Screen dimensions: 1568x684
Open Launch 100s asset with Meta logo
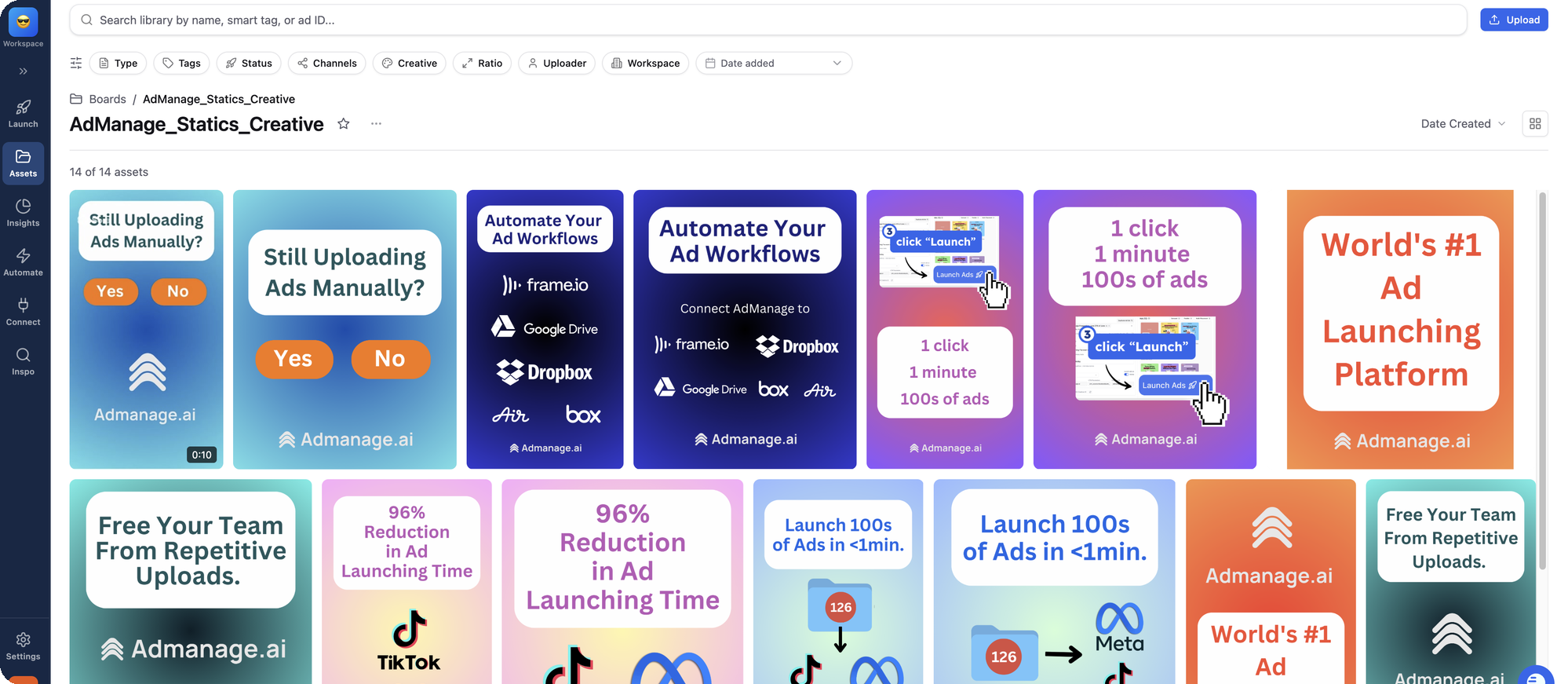pos(1055,581)
